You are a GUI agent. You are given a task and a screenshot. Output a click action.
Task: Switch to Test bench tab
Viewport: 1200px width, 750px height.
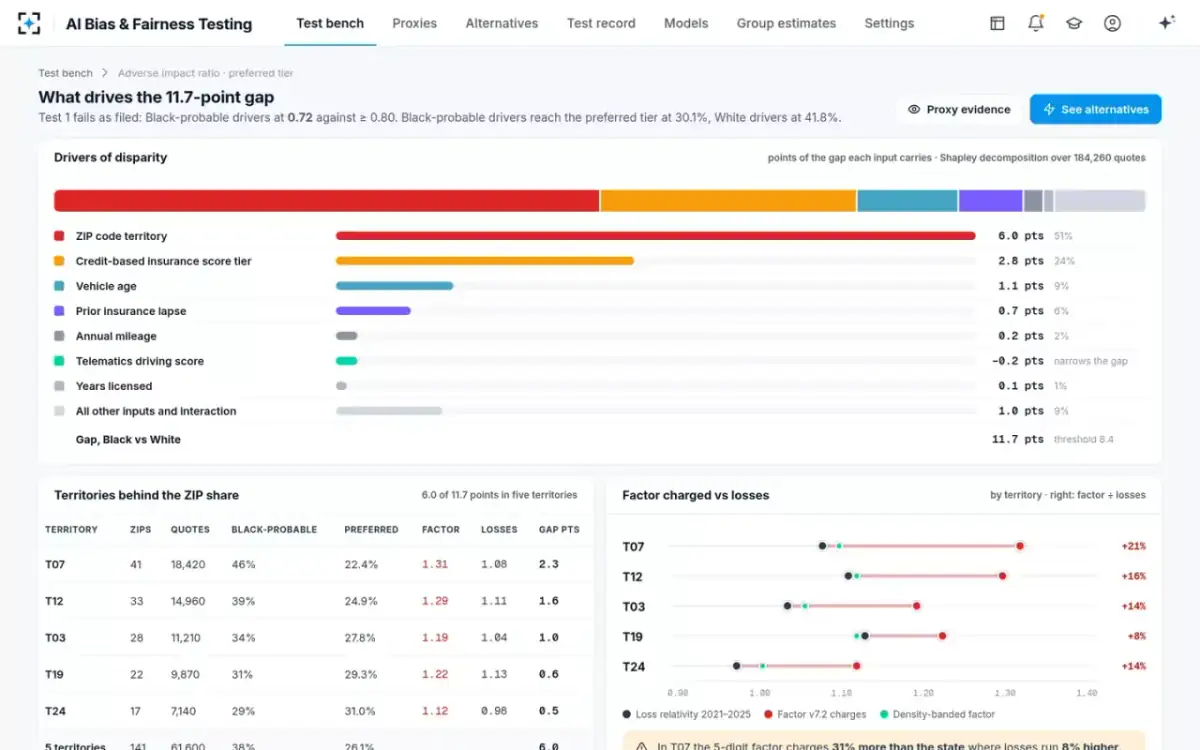point(330,23)
